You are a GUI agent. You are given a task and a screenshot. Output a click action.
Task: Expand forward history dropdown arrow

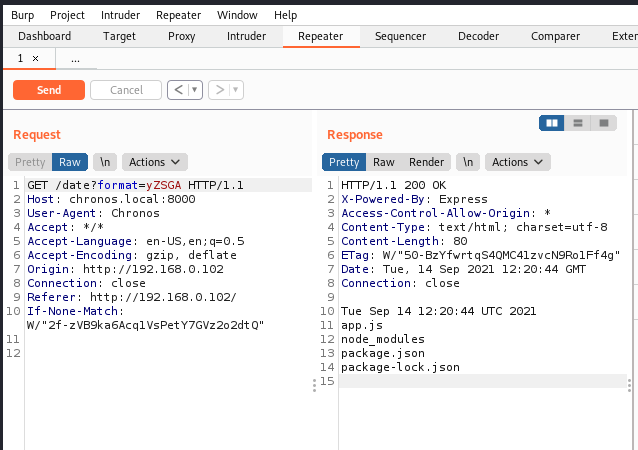pyautogui.click(x=236, y=90)
